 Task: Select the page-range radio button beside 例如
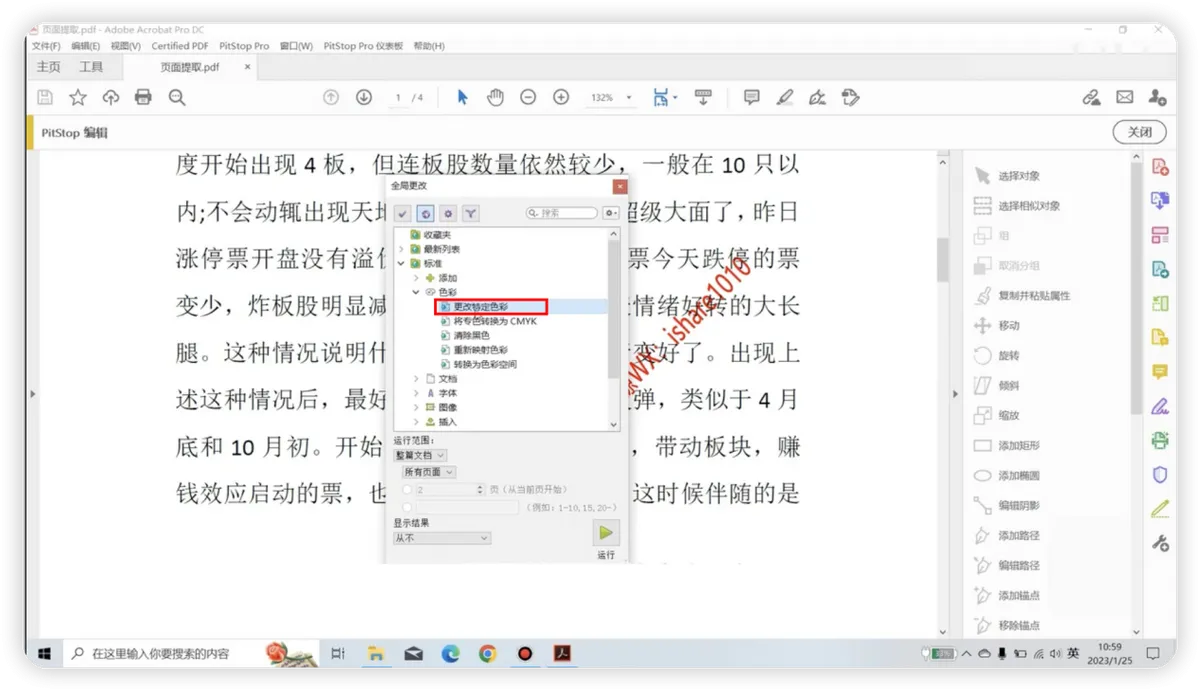click(407, 507)
